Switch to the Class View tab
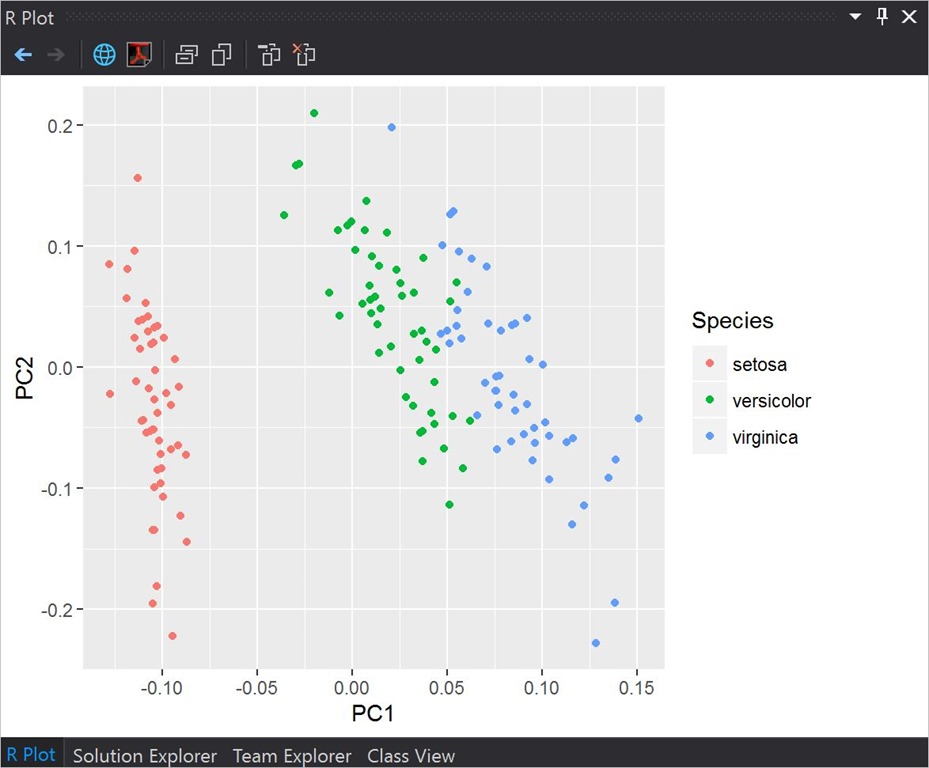This screenshot has height=768, width=929. click(411, 756)
